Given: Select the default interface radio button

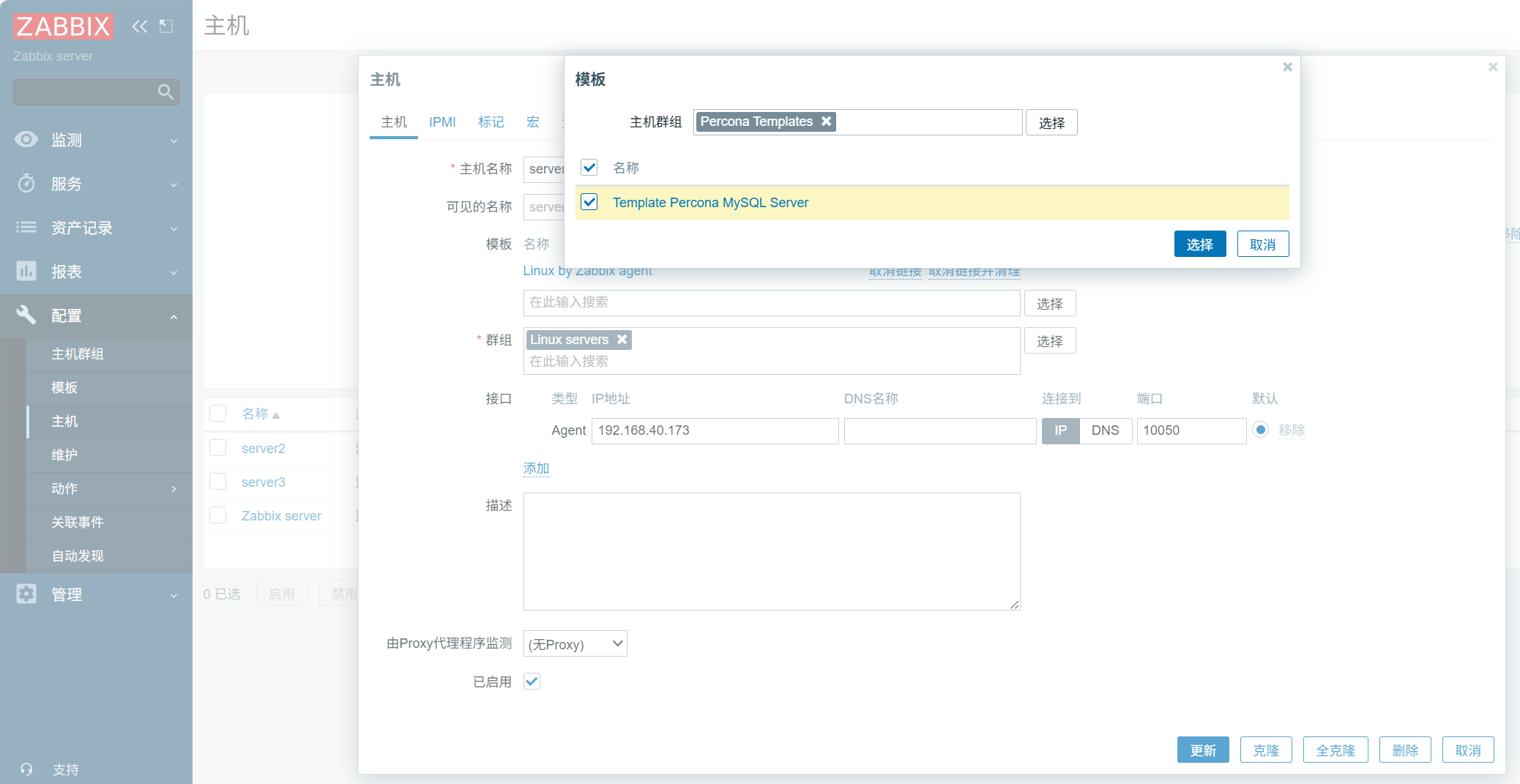Looking at the screenshot, I should (x=1260, y=430).
